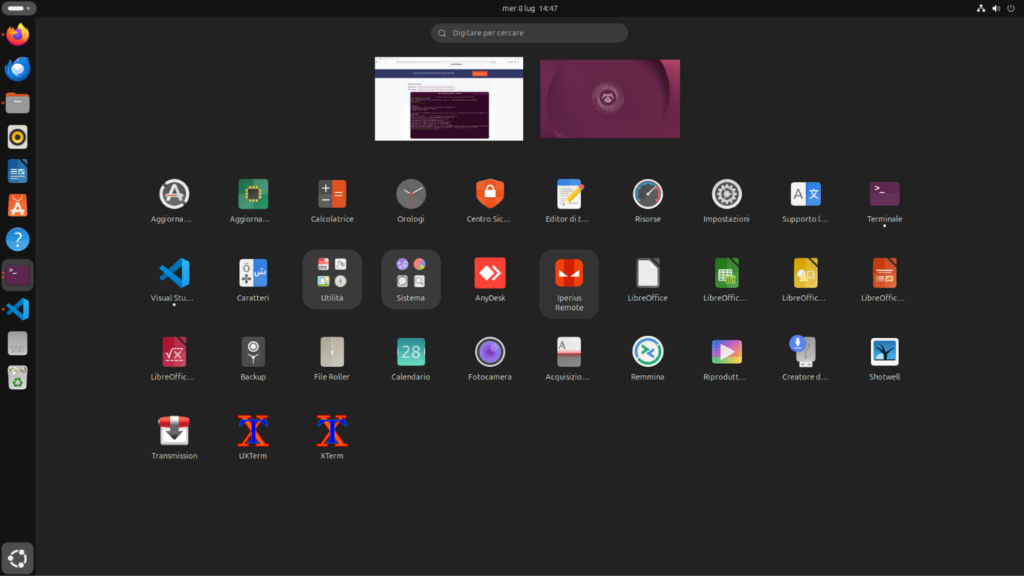Launch green LibreOffice Calc spreadsheet app
This screenshot has width=1024, height=576.
coord(726,273)
